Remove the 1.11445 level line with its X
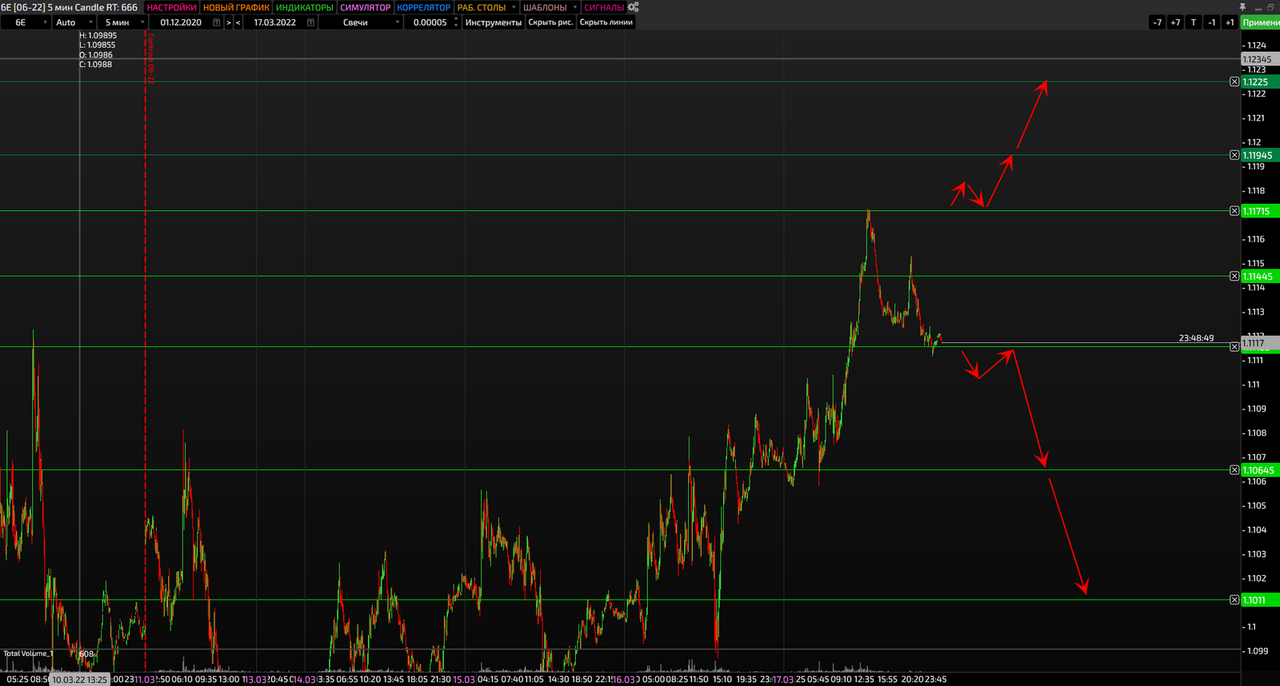 [1234, 276]
